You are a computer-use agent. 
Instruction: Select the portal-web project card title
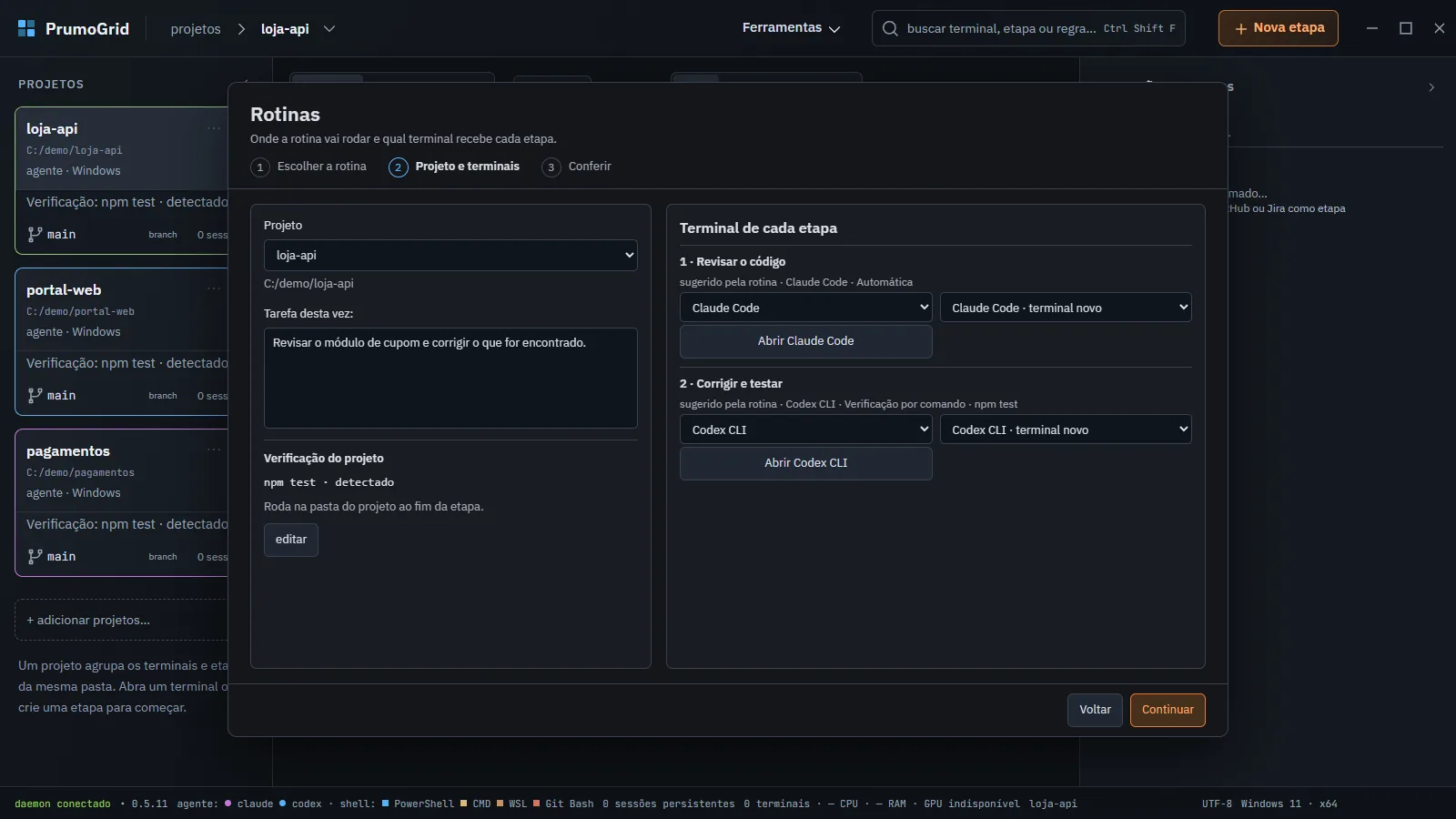click(x=64, y=289)
